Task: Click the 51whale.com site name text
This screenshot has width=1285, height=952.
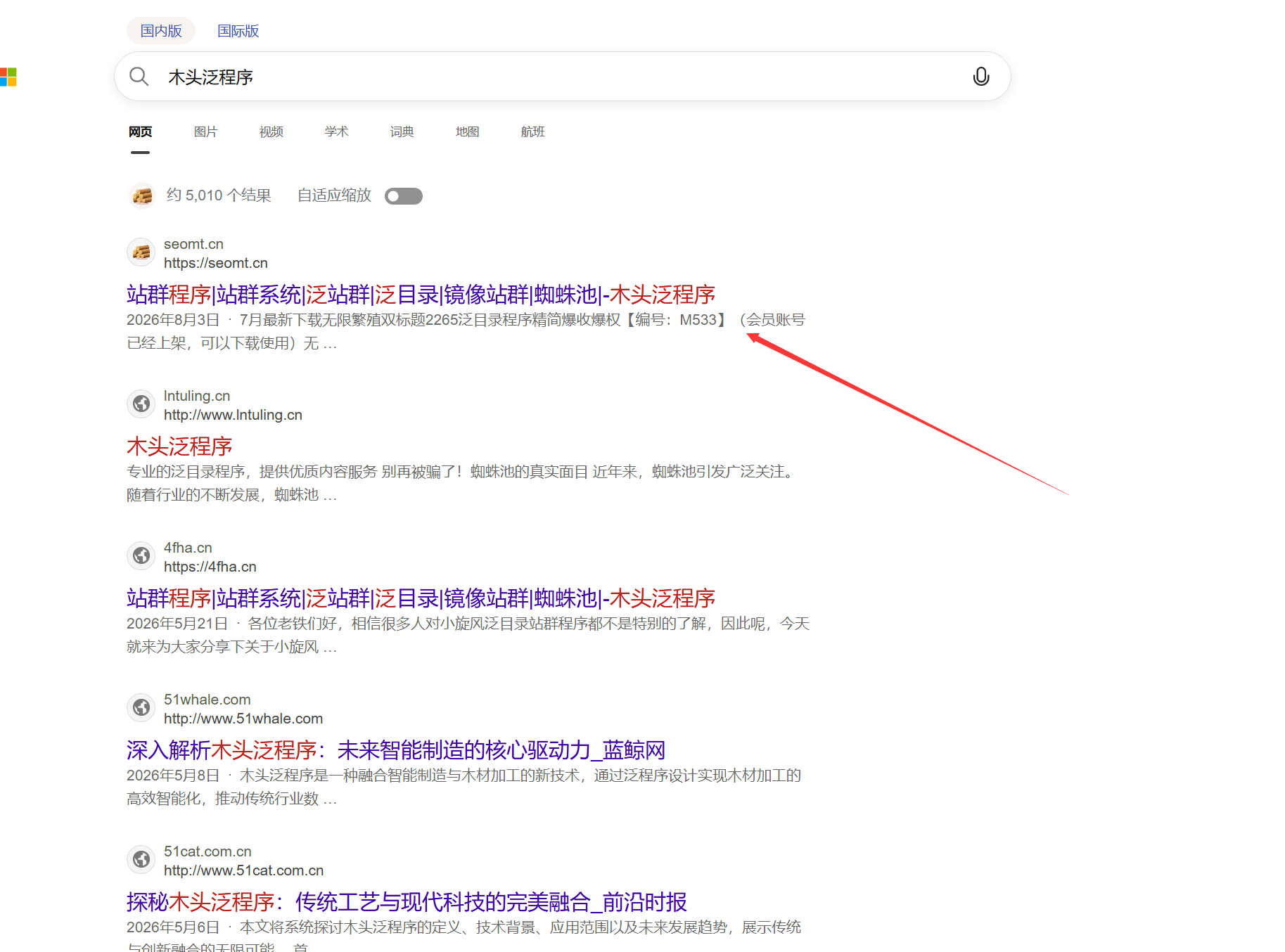Action: coord(207,700)
